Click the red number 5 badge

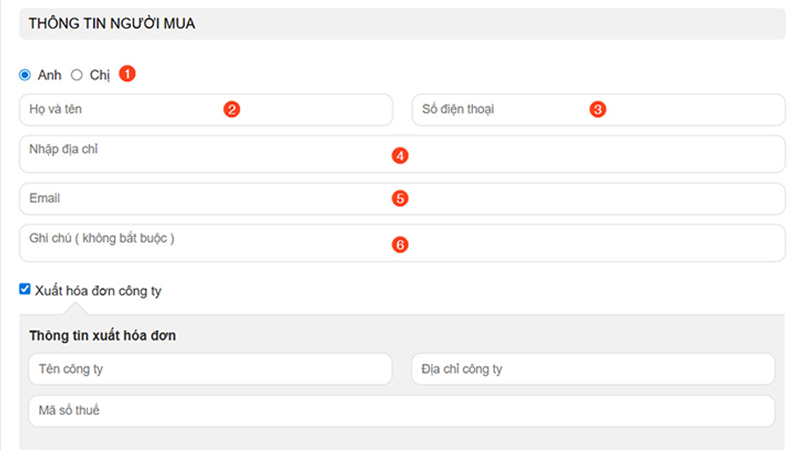click(400, 198)
